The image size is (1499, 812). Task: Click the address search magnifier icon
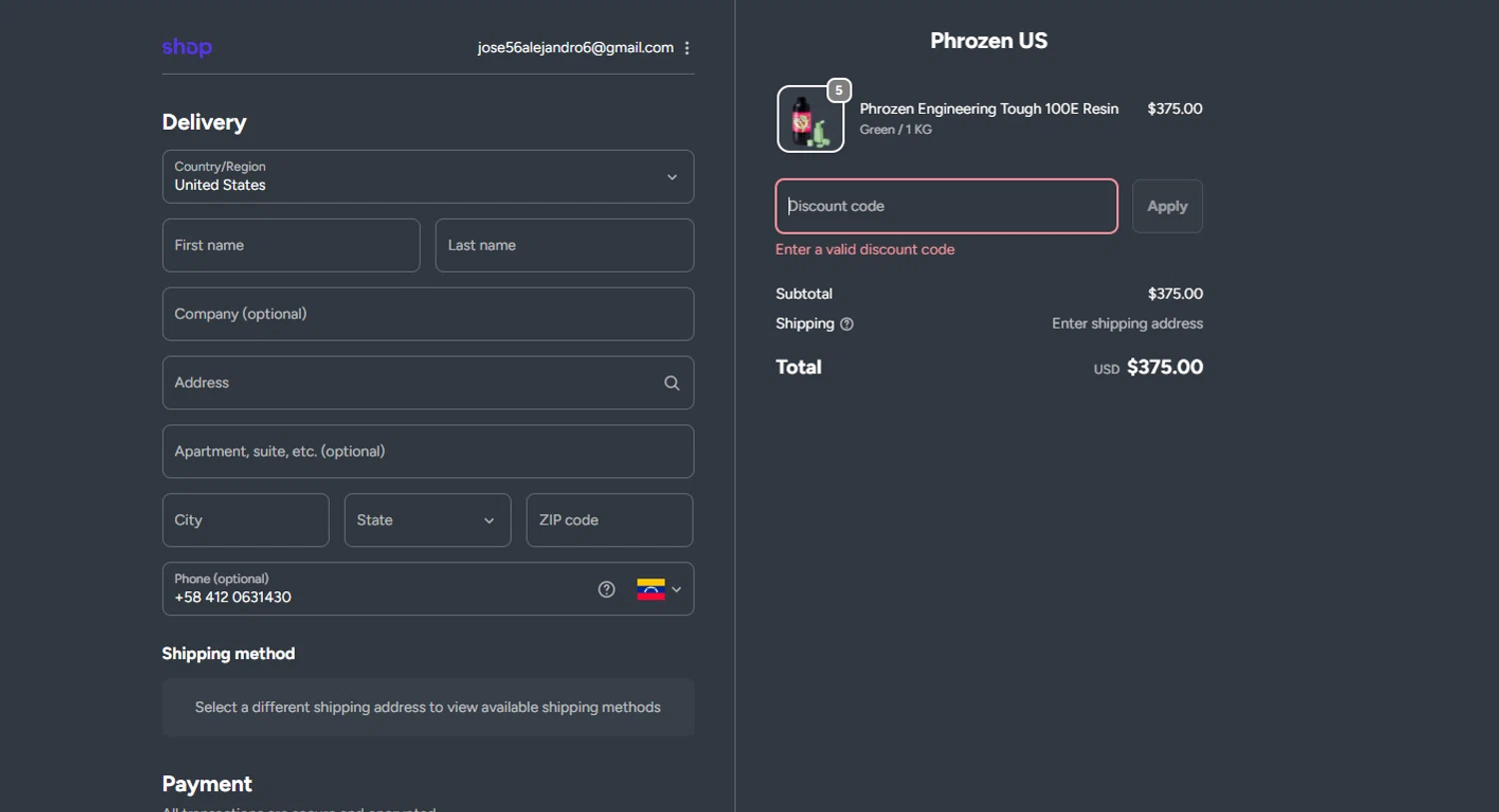(672, 383)
